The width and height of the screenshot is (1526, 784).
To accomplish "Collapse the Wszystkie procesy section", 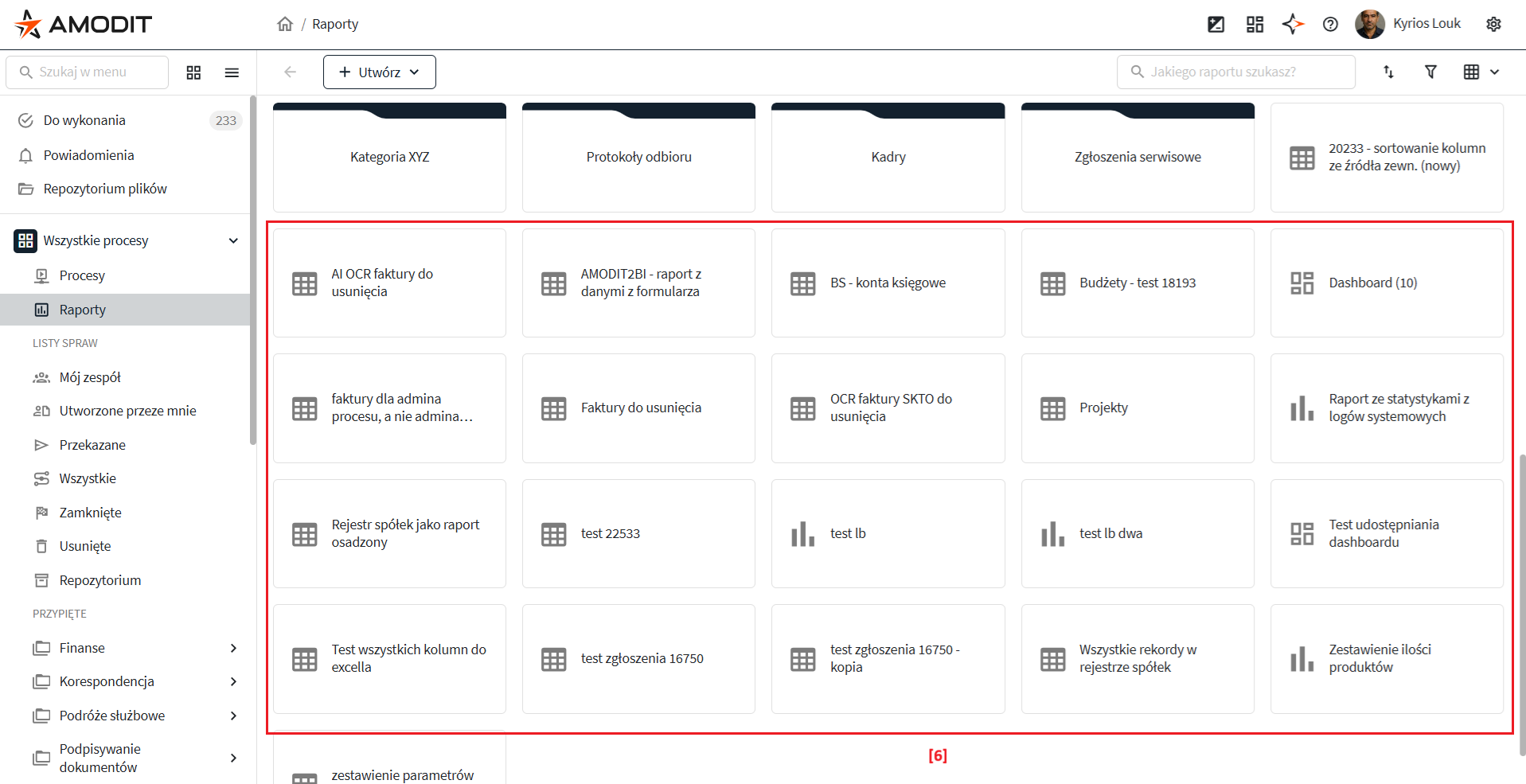I will (233, 240).
